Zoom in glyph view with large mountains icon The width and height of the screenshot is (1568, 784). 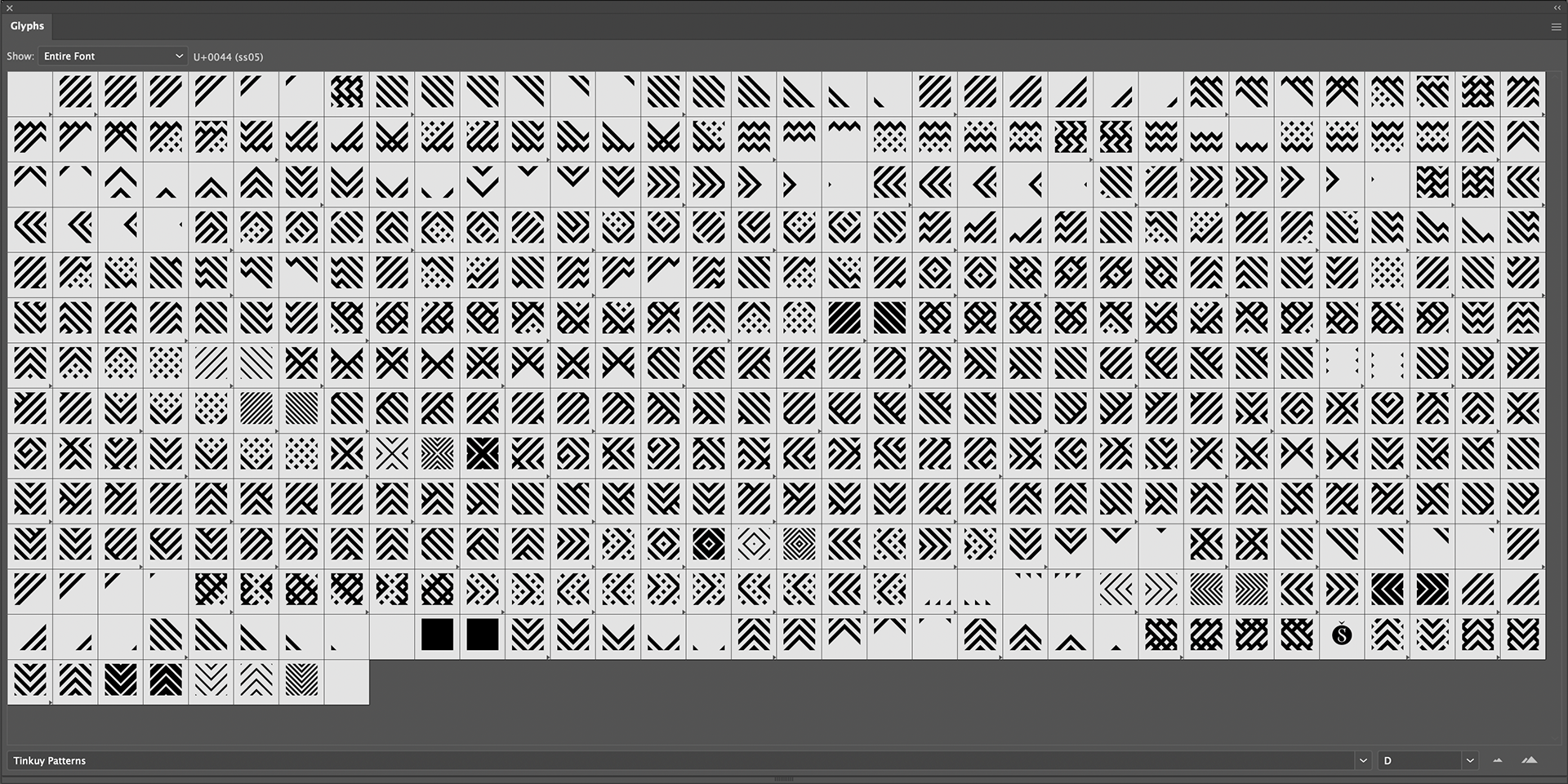pos(1530,760)
